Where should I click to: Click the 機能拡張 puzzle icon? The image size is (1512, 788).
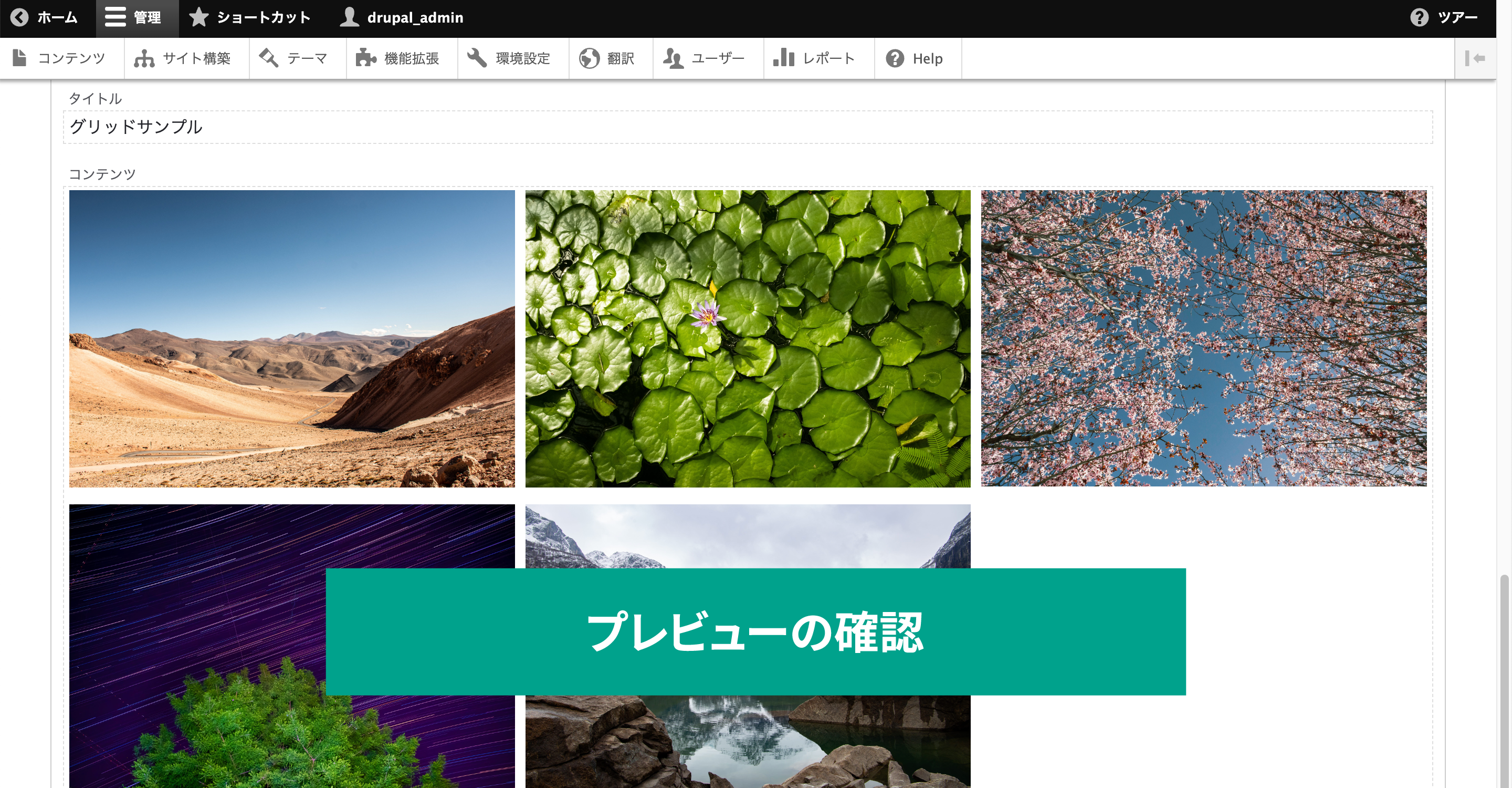pos(366,58)
